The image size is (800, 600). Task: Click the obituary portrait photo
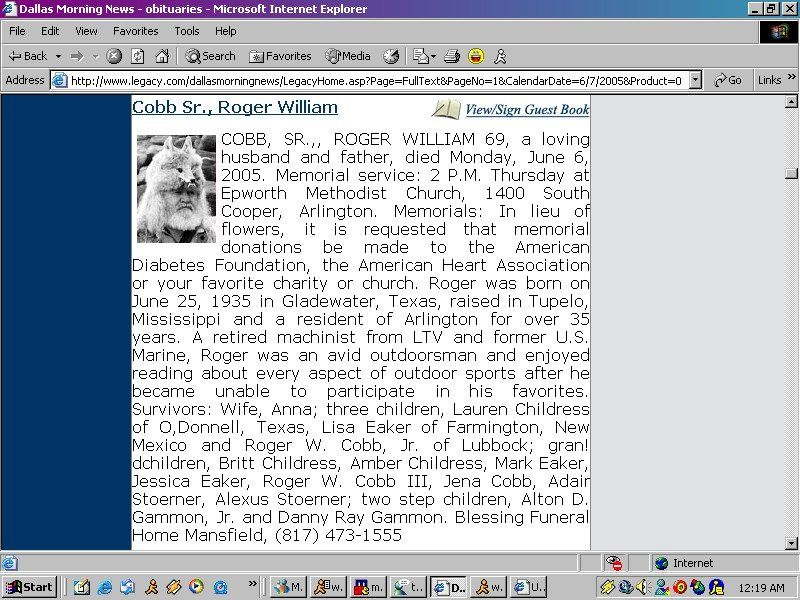176,189
